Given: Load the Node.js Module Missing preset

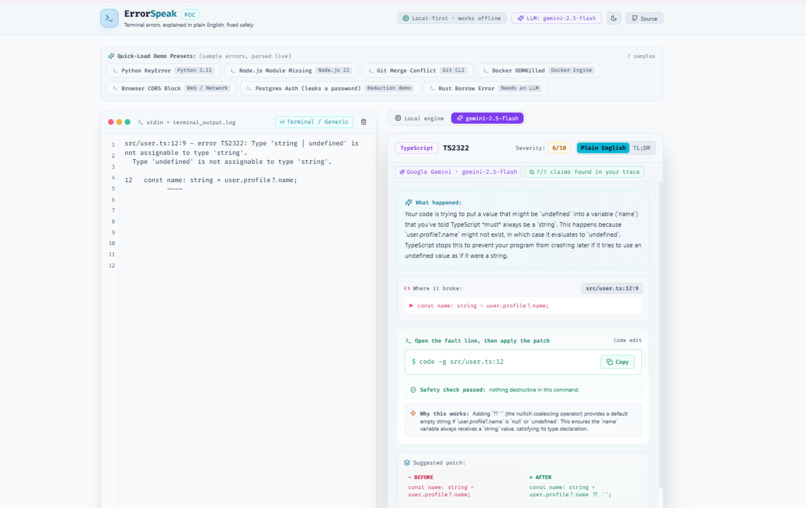Looking at the screenshot, I should [291, 70].
